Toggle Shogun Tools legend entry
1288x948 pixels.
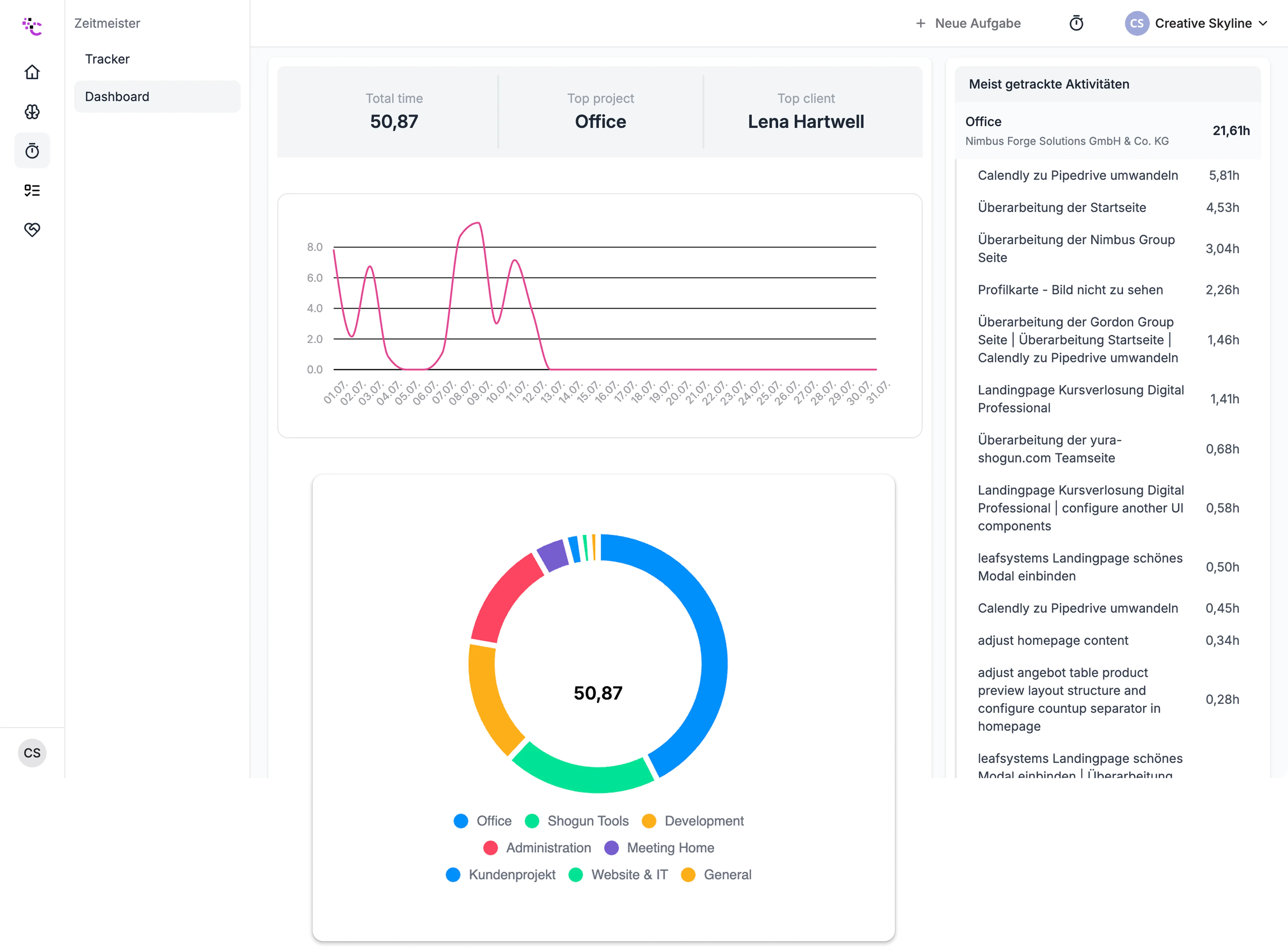point(577,821)
